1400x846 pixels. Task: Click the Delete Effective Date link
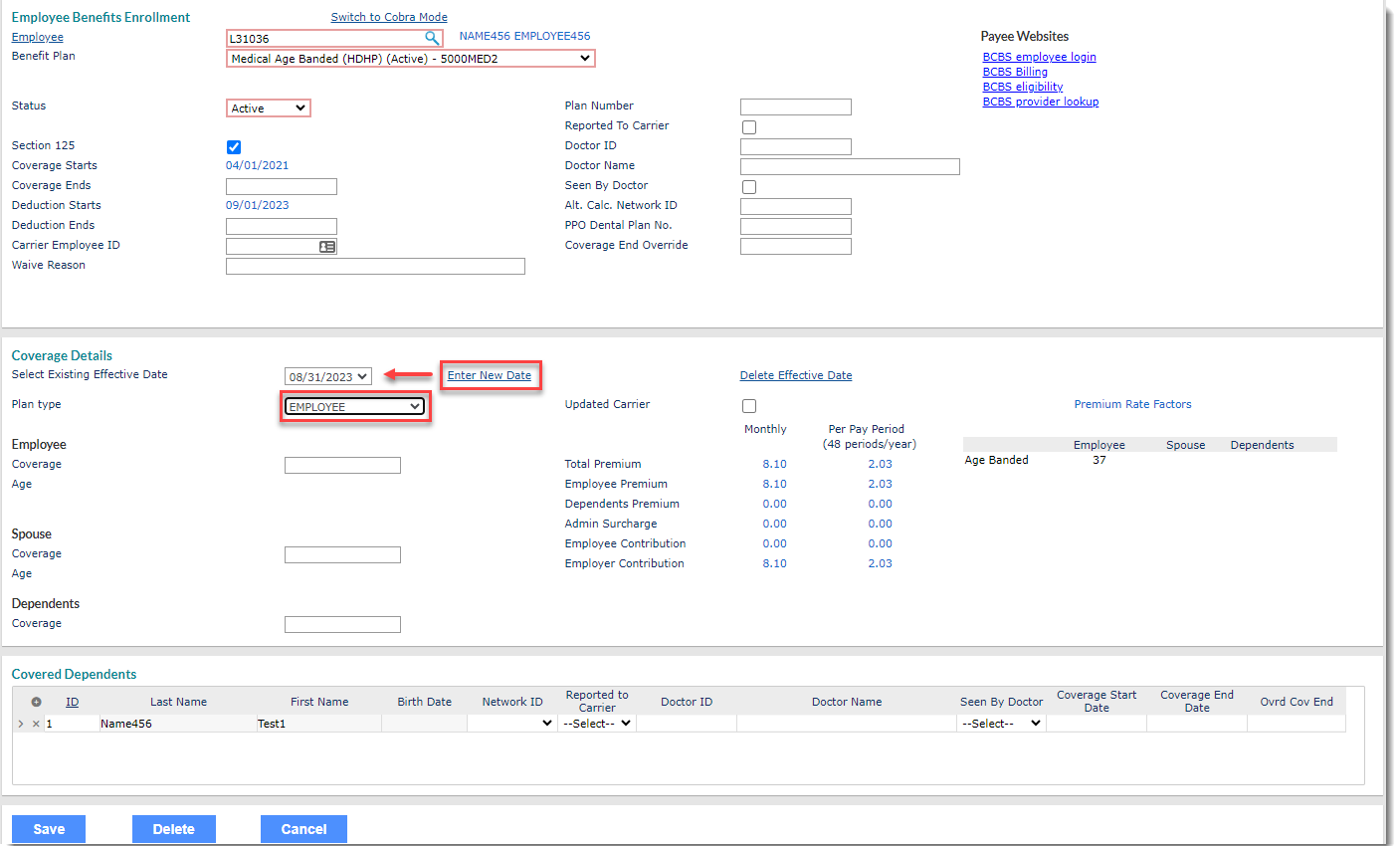(x=795, y=374)
